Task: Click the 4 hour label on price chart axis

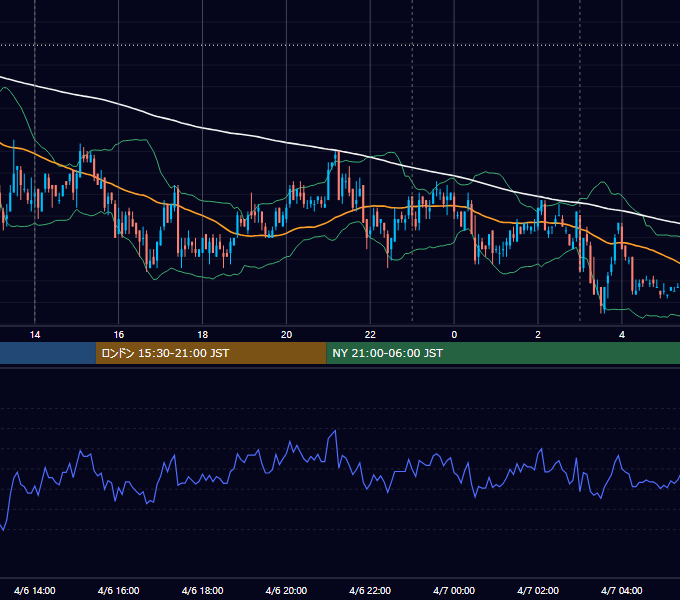Action: tap(621, 335)
